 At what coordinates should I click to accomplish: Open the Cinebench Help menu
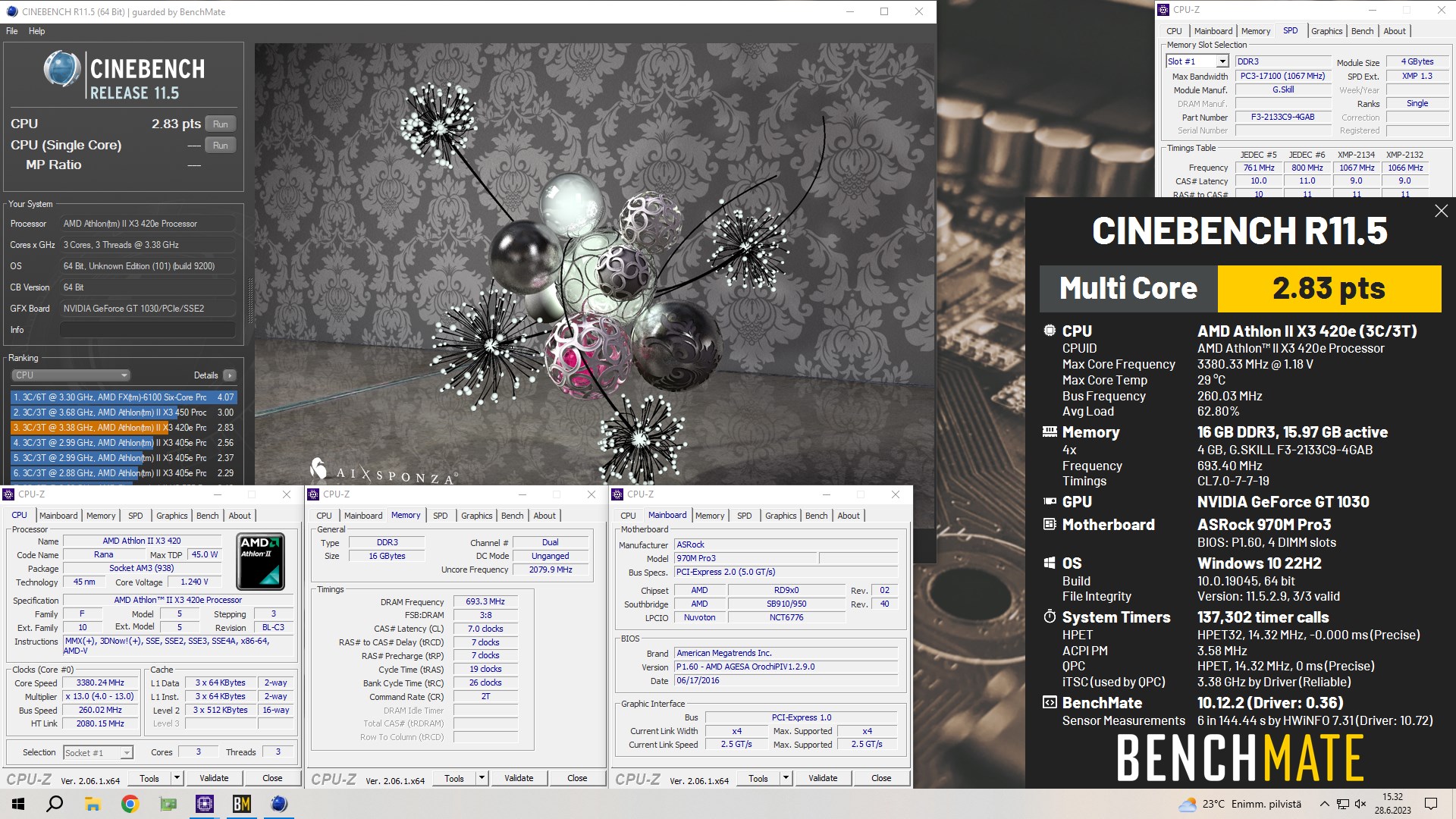point(36,31)
